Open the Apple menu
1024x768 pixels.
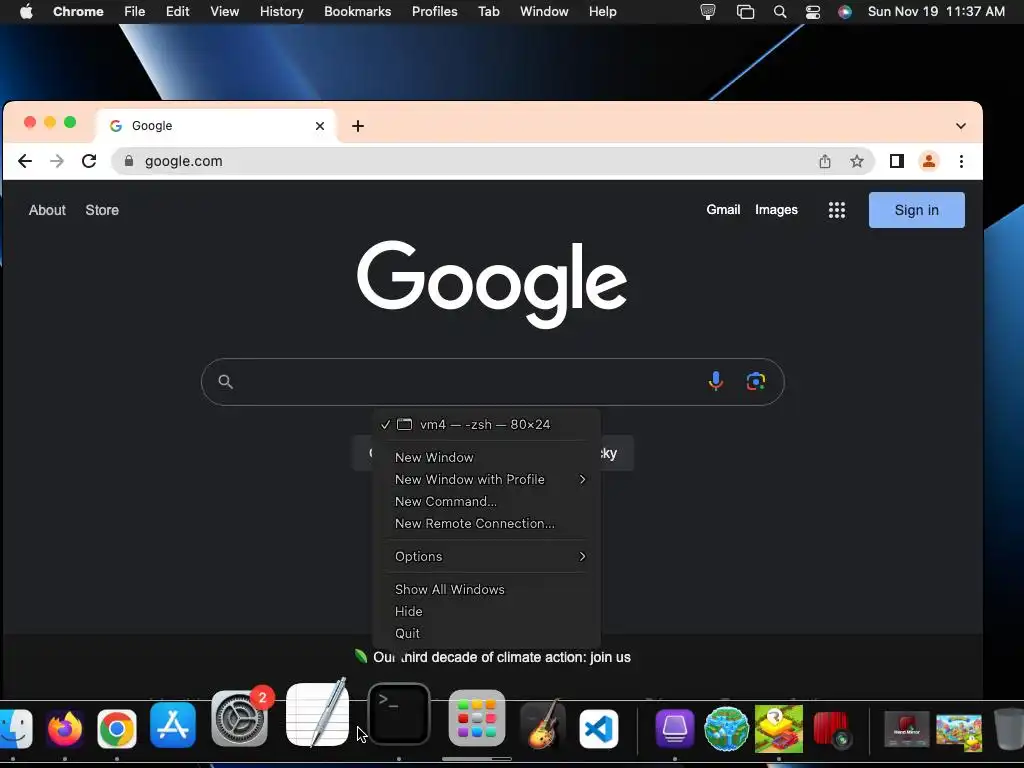26,12
